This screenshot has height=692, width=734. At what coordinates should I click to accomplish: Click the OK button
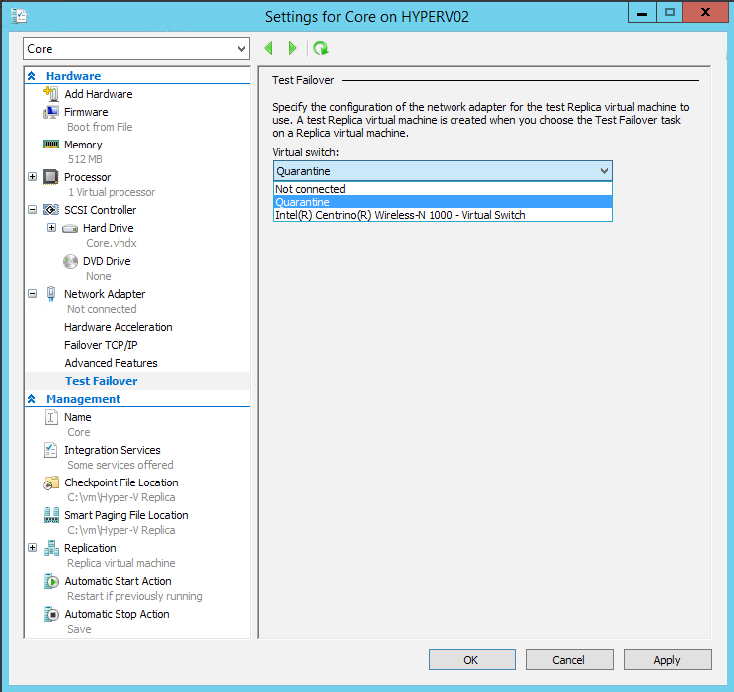coord(472,660)
